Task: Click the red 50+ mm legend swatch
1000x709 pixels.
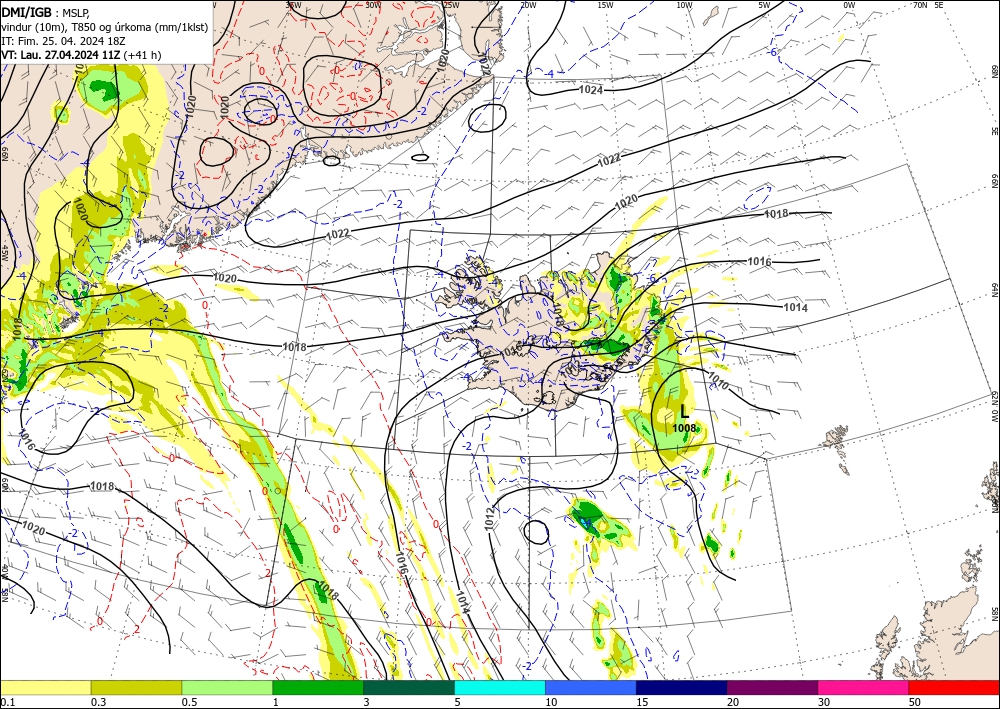Action: pos(954,687)
